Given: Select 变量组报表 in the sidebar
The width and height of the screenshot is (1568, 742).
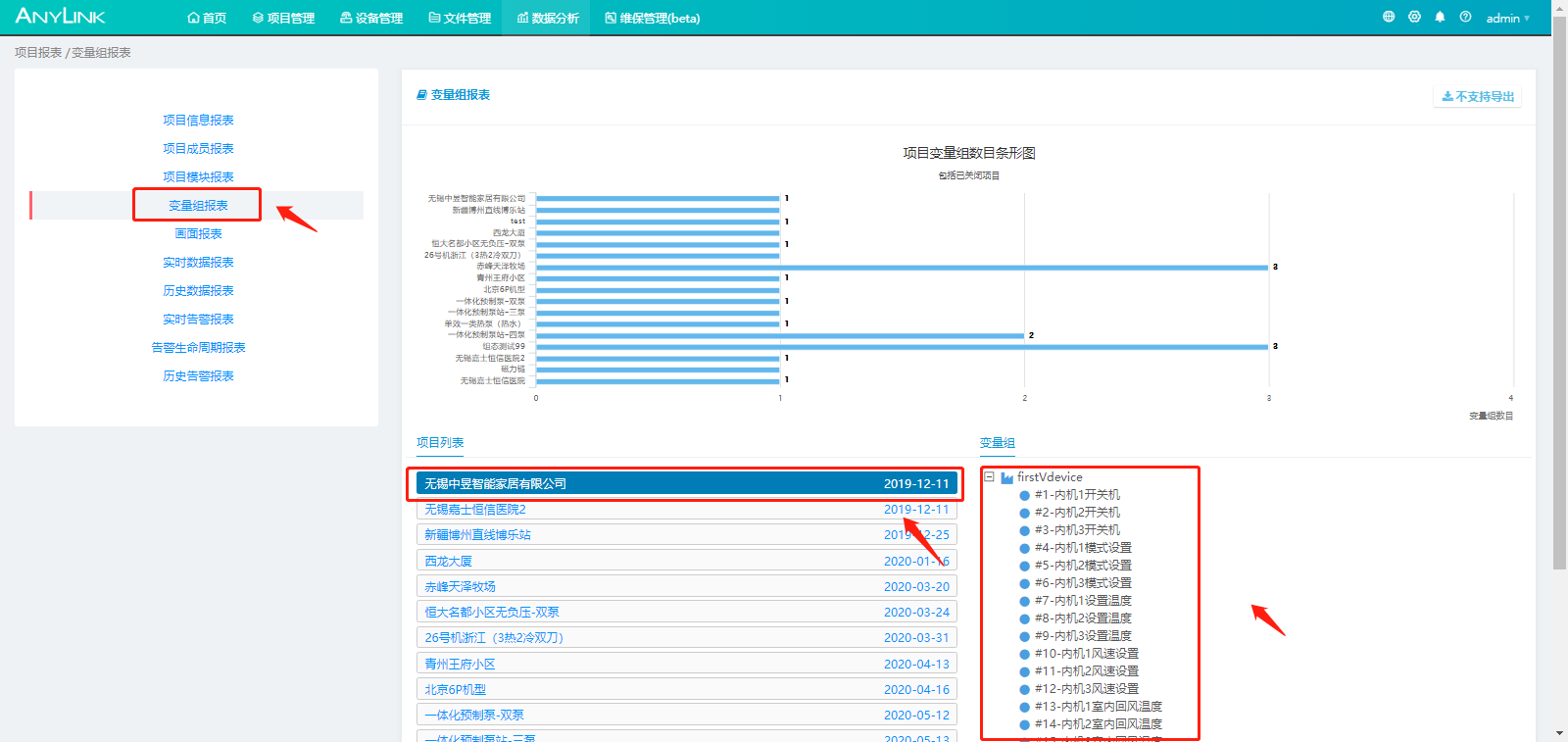Looking at the screenshot, I should pos(198,205).
